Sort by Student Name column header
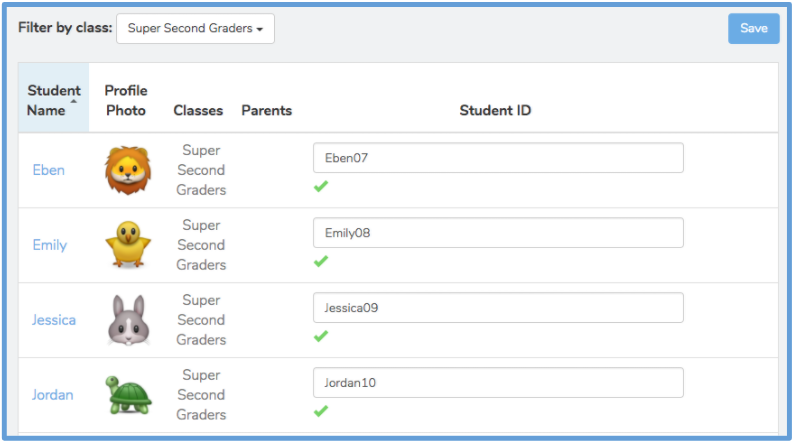The image size is (797, 445). click(54, 100)
